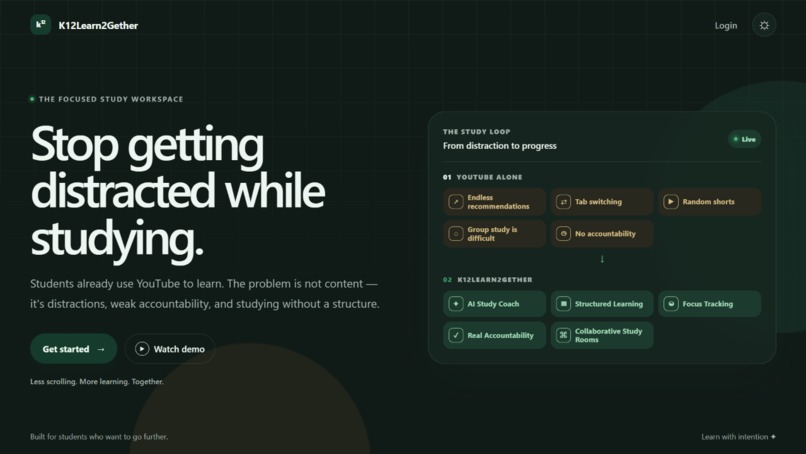Screen dimensions: 806x454
Task: Select the Group study is difficult chip
Action: [x=494, y=233]
